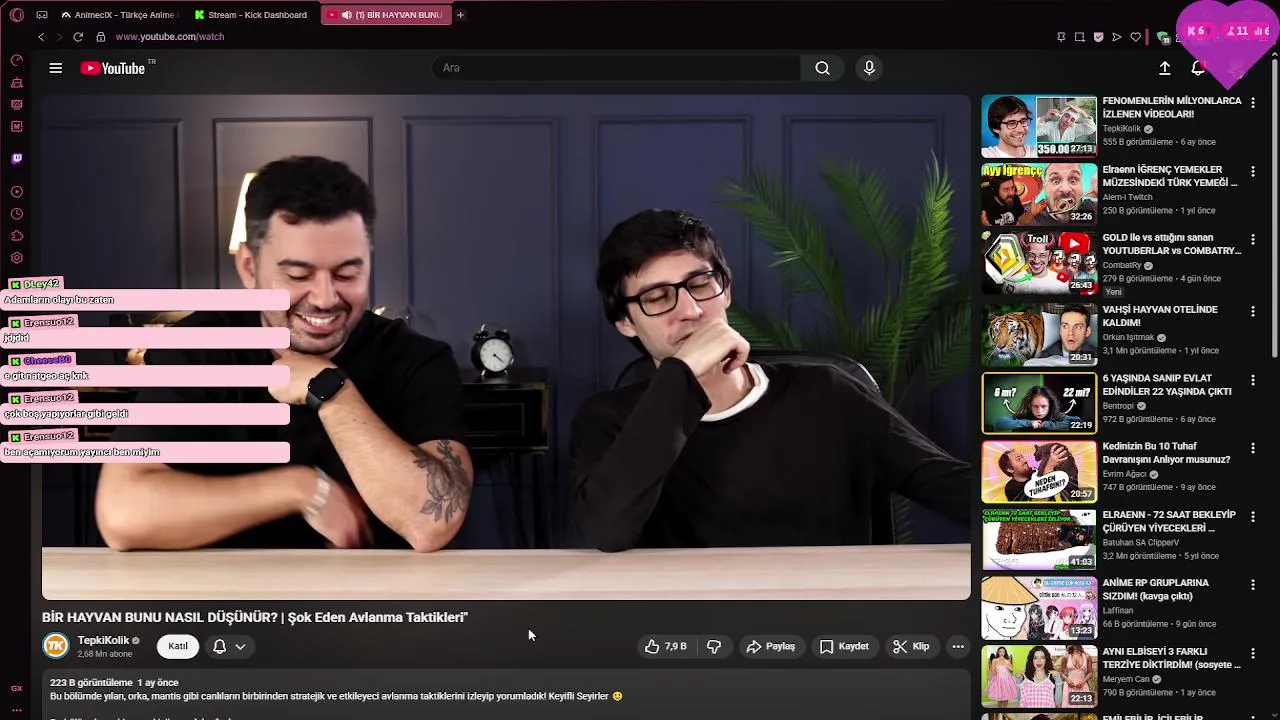Open the extensions cube in sidebar

click(16, 236)
